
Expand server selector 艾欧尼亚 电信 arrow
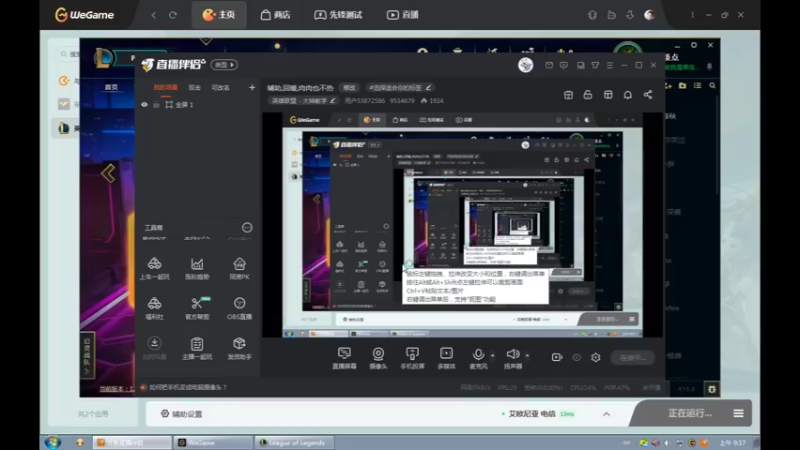[606, 414]
